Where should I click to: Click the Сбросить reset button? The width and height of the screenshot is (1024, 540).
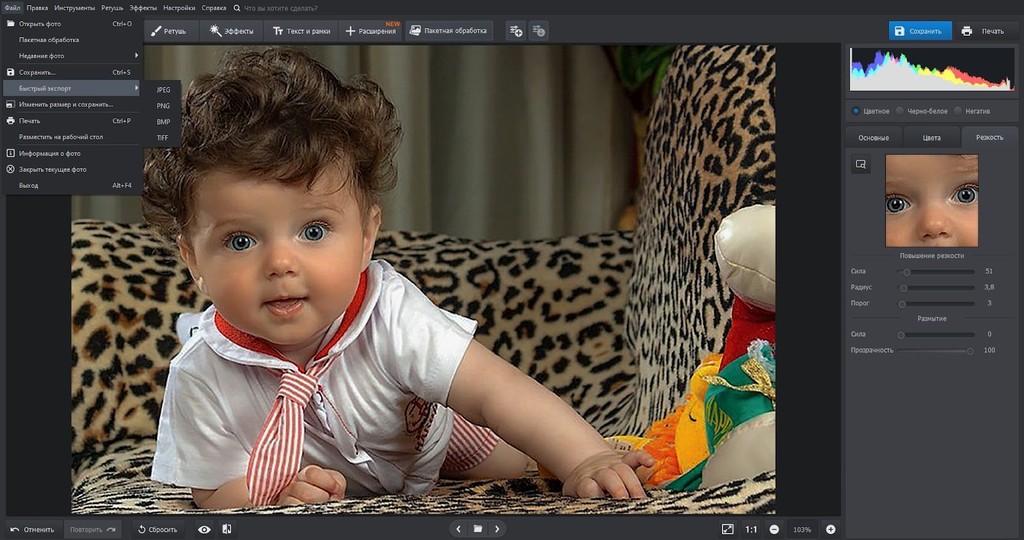click(157, 529)
